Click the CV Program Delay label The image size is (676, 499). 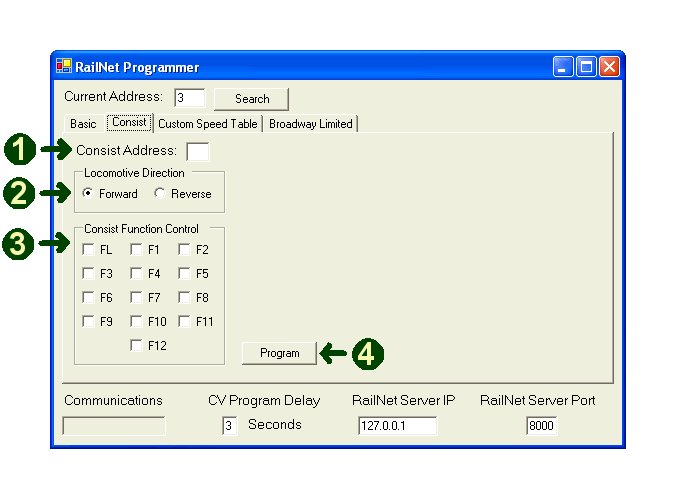[264, 401]
